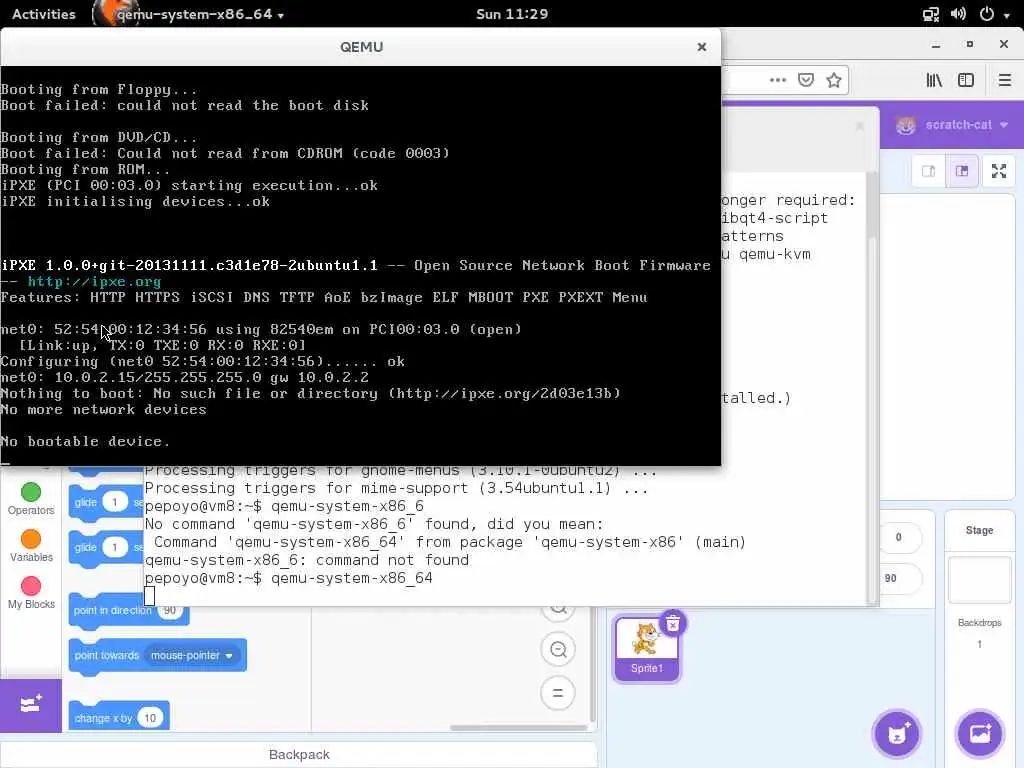The width and height of the screenshot is (1024, 768).
Task: Open the Firefox hamburger menu
Action: (1004, 80)
